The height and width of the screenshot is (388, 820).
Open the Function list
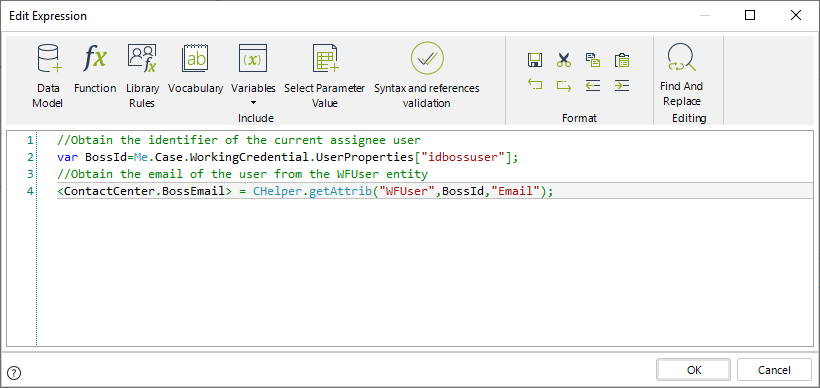coord(95,69)
